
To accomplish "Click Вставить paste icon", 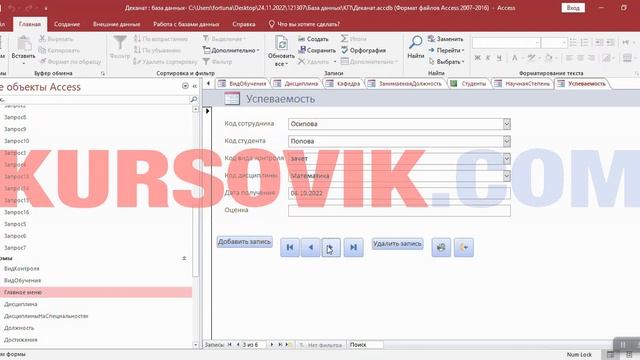I will point(24,43).
